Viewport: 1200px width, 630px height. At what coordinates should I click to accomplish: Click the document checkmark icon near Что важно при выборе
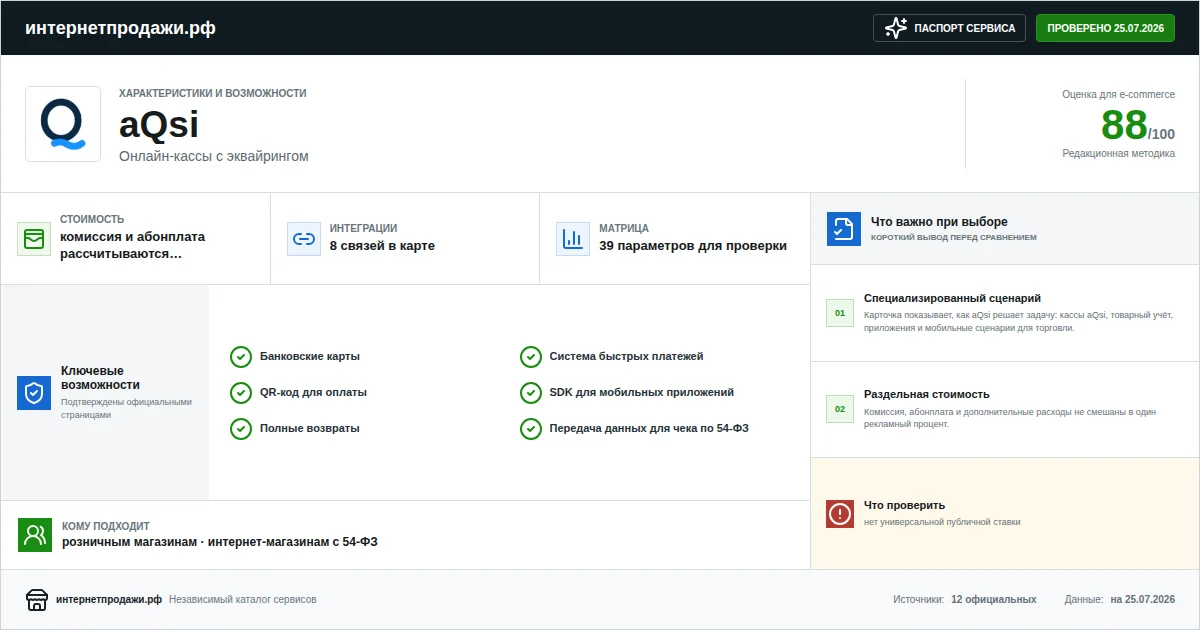coord(844,229)
